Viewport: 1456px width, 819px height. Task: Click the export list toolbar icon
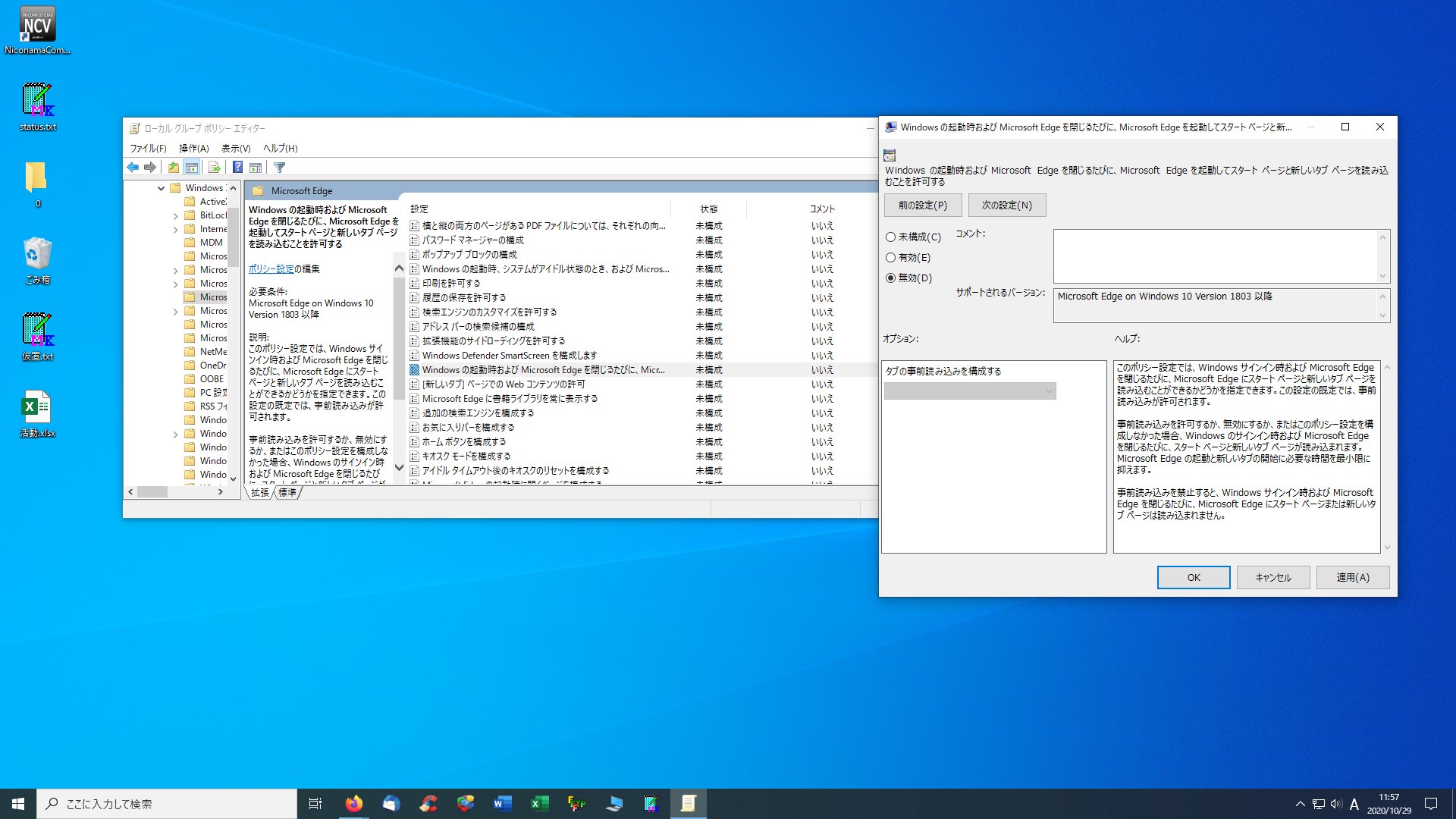tap(214, 168)
